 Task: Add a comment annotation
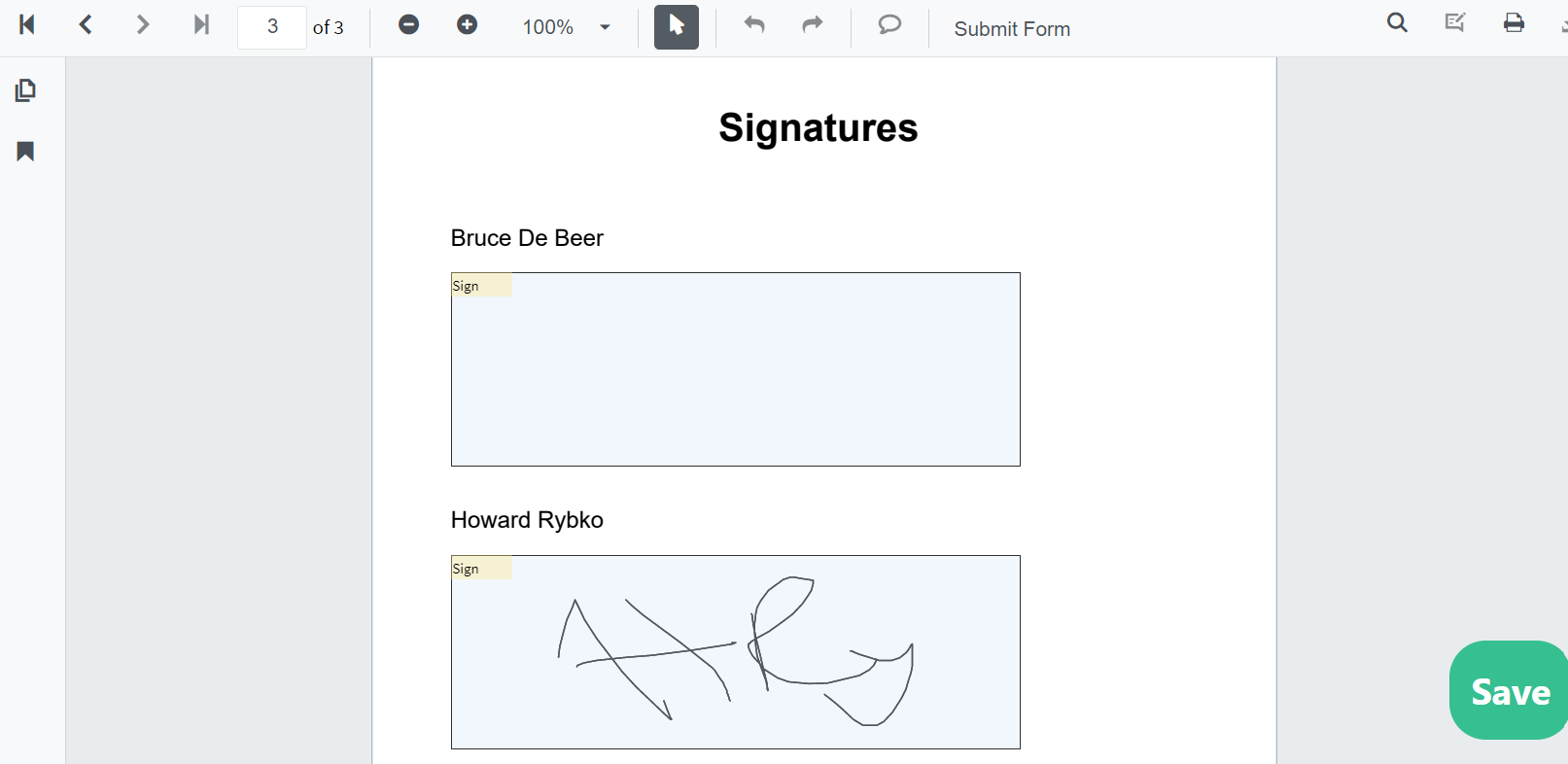coord(889,25)
